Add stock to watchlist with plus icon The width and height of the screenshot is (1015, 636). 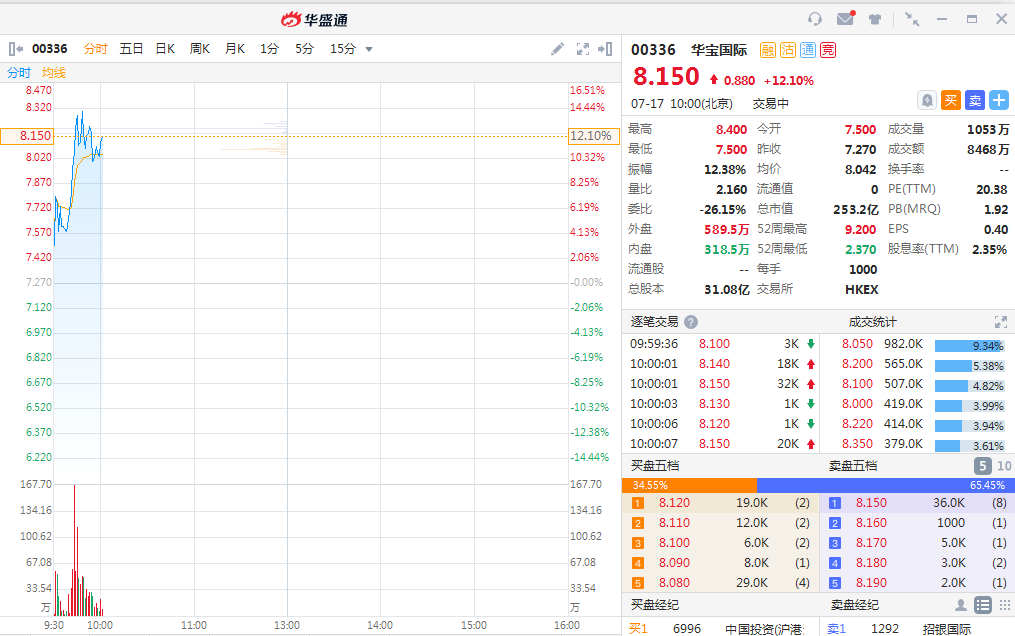(x=999, y=100)
